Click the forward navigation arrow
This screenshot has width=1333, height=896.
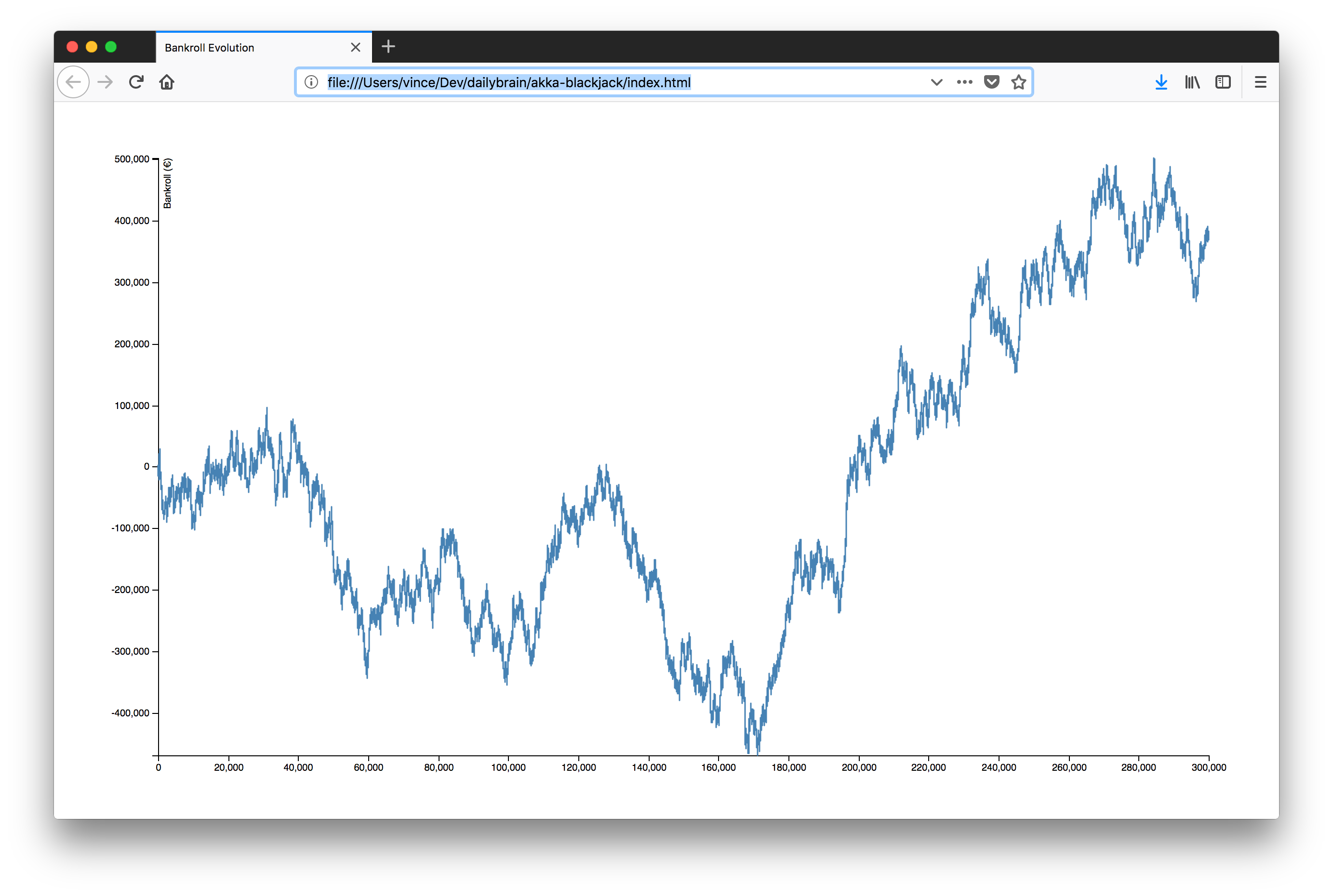pos(105,82)
